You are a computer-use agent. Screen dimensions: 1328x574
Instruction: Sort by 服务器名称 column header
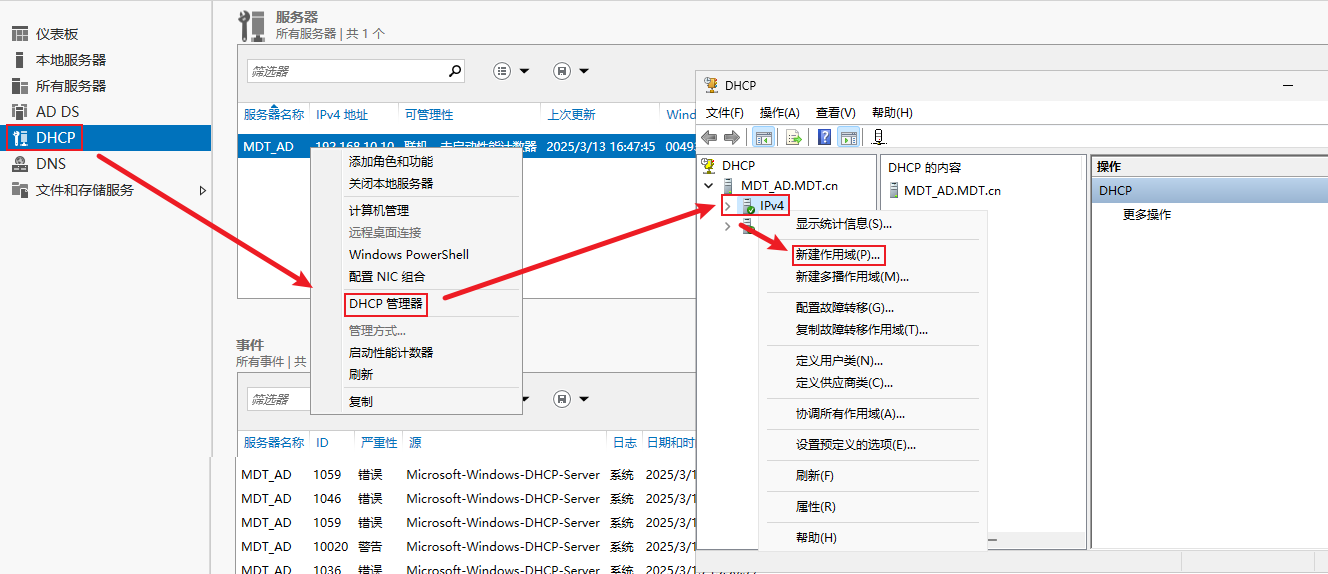pos(273,115)
